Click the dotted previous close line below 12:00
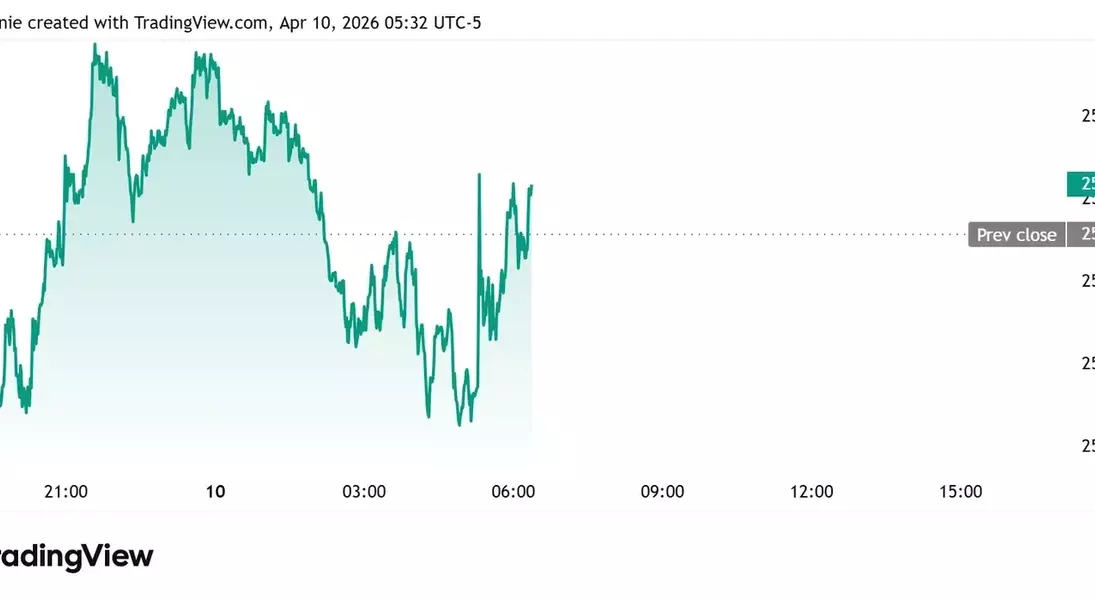The height and width of the screenshot is (600, 1095). 811,235
